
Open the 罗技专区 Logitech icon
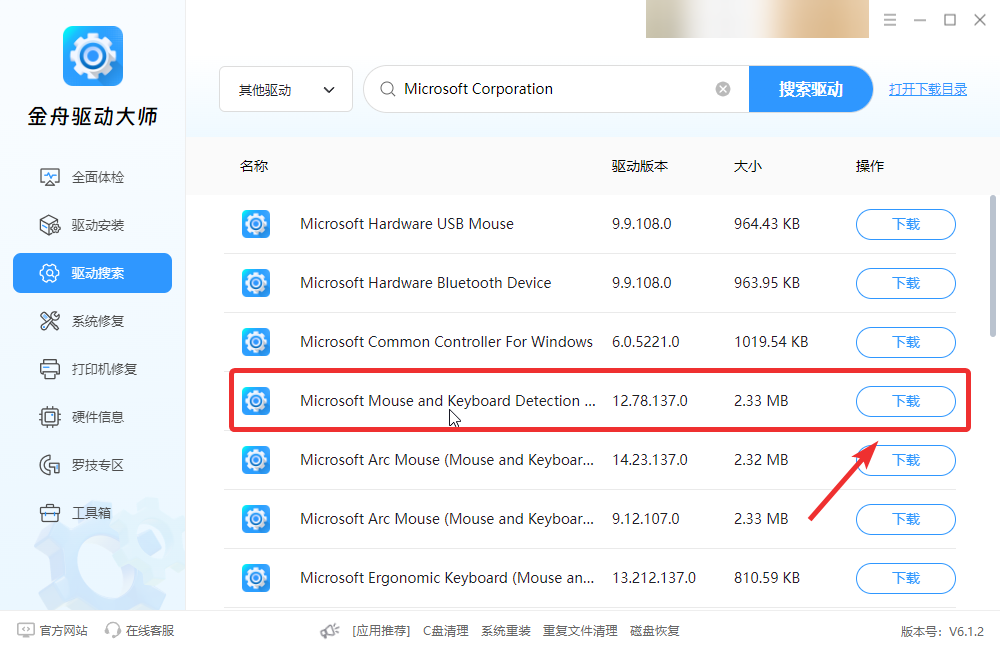(x=50, y=465)
